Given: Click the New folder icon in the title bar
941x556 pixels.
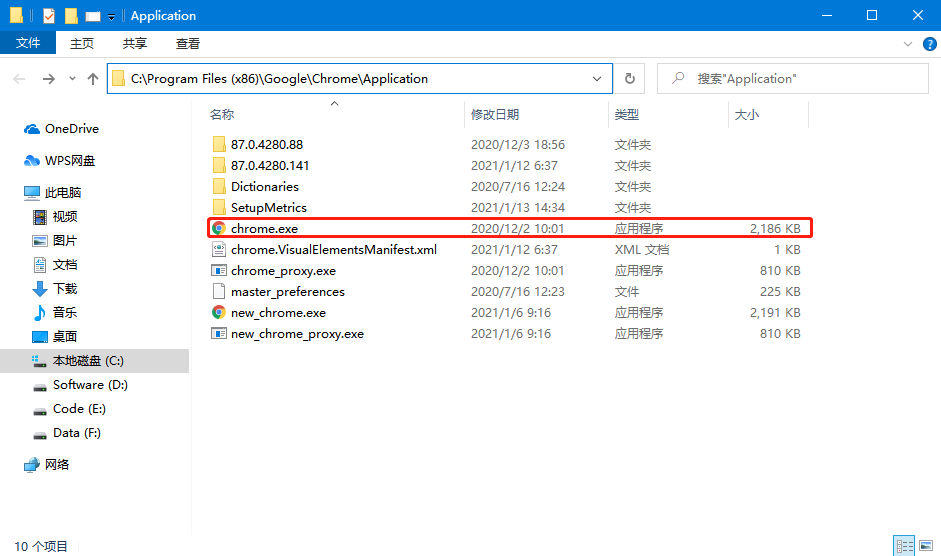Looking at the screenshot, I should tap(71, 16).
